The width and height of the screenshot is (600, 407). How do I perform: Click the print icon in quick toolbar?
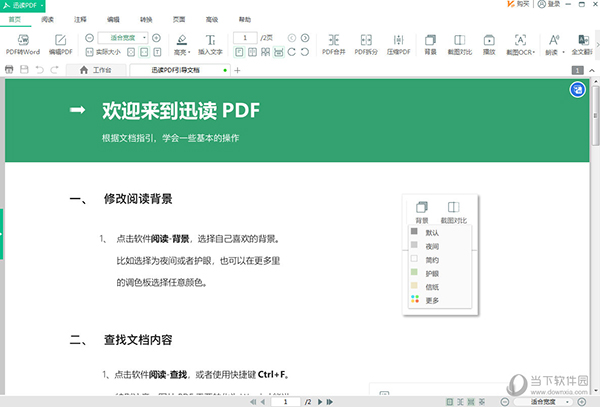pos(9,69)
